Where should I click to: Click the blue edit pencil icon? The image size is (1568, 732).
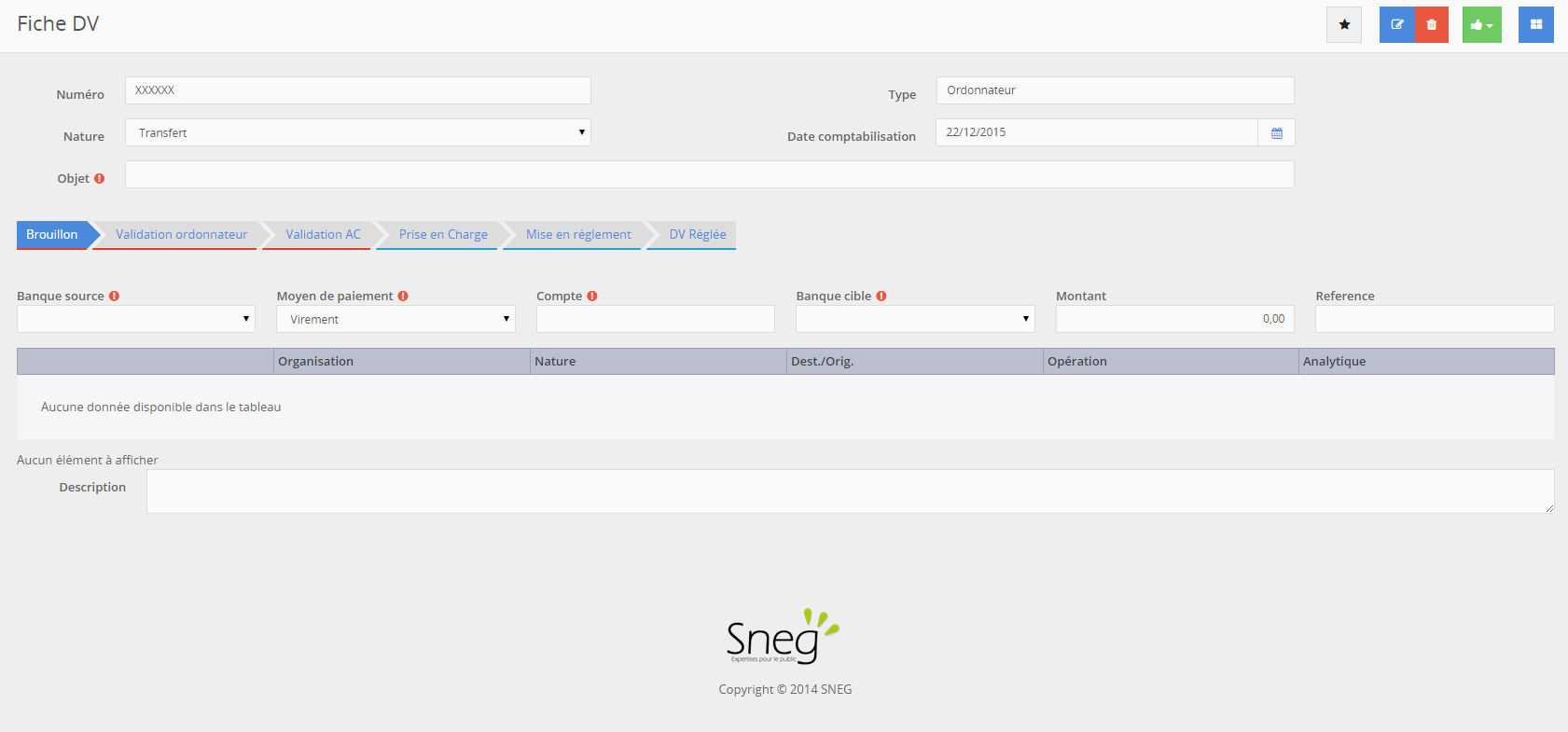[1396, 25]
